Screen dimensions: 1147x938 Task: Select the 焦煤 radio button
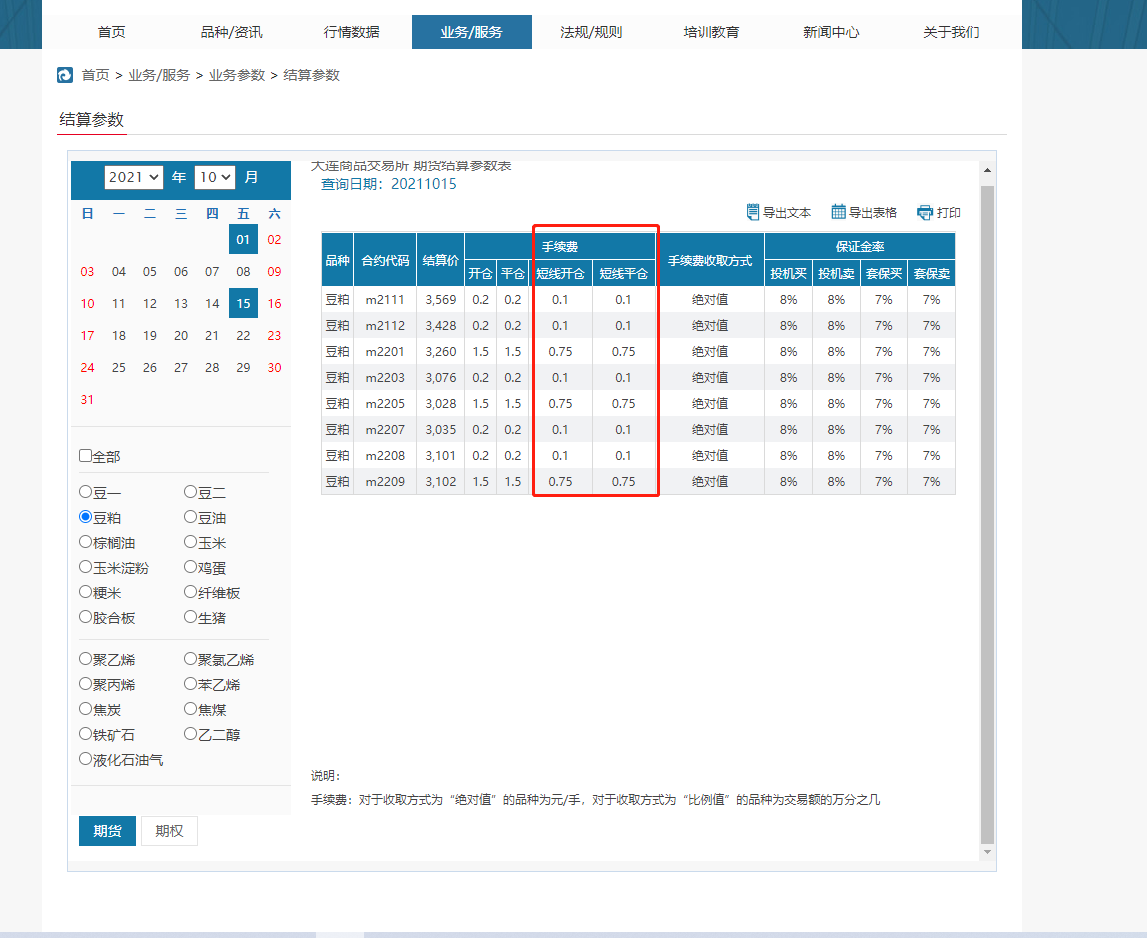[x=190, y=708]
